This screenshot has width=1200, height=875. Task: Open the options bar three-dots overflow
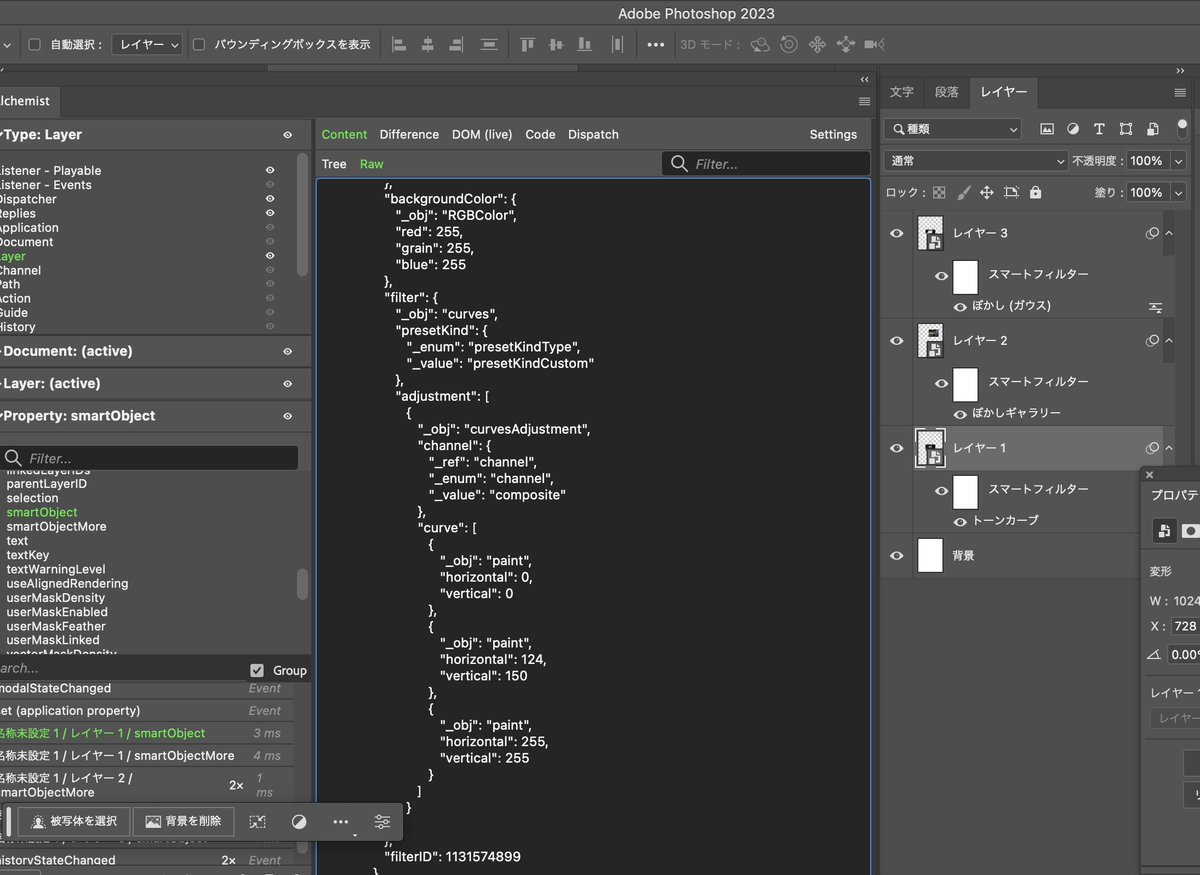pos(655,44)
